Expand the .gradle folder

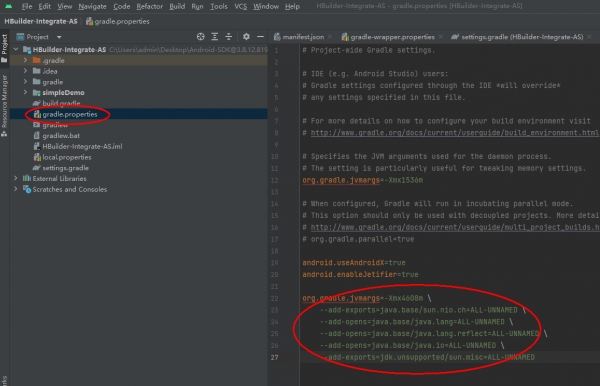click(25, 60)
